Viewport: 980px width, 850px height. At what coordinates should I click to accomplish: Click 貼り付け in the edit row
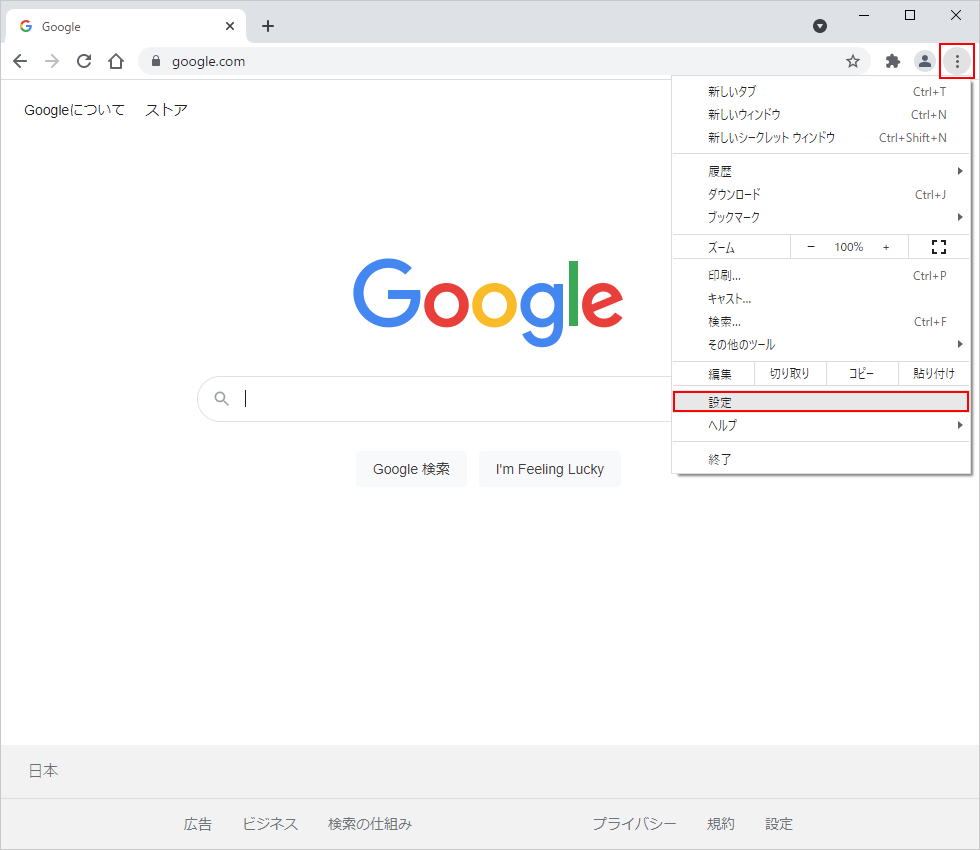(934, 374)
